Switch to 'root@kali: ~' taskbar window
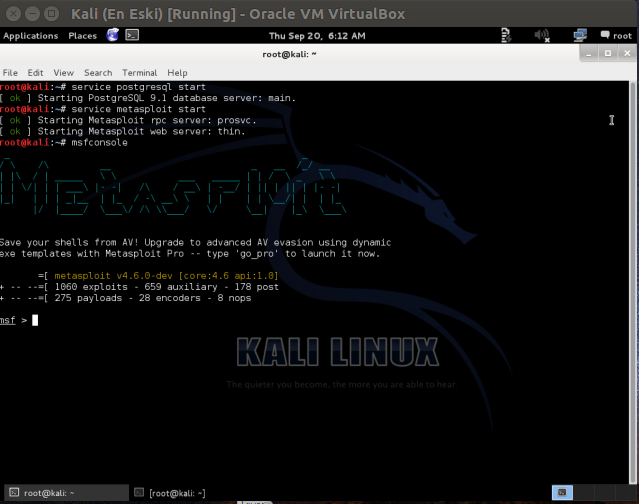The width and height of the screenshot is (639, 504). point(66,493)
